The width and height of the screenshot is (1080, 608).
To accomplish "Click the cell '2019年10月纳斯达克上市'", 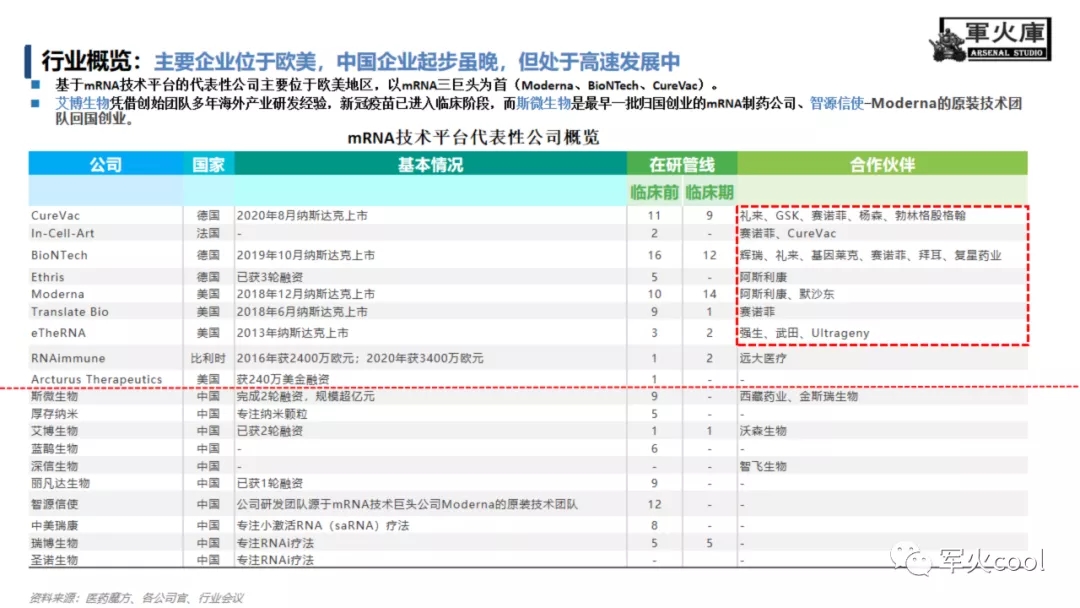I will point(306,255).
